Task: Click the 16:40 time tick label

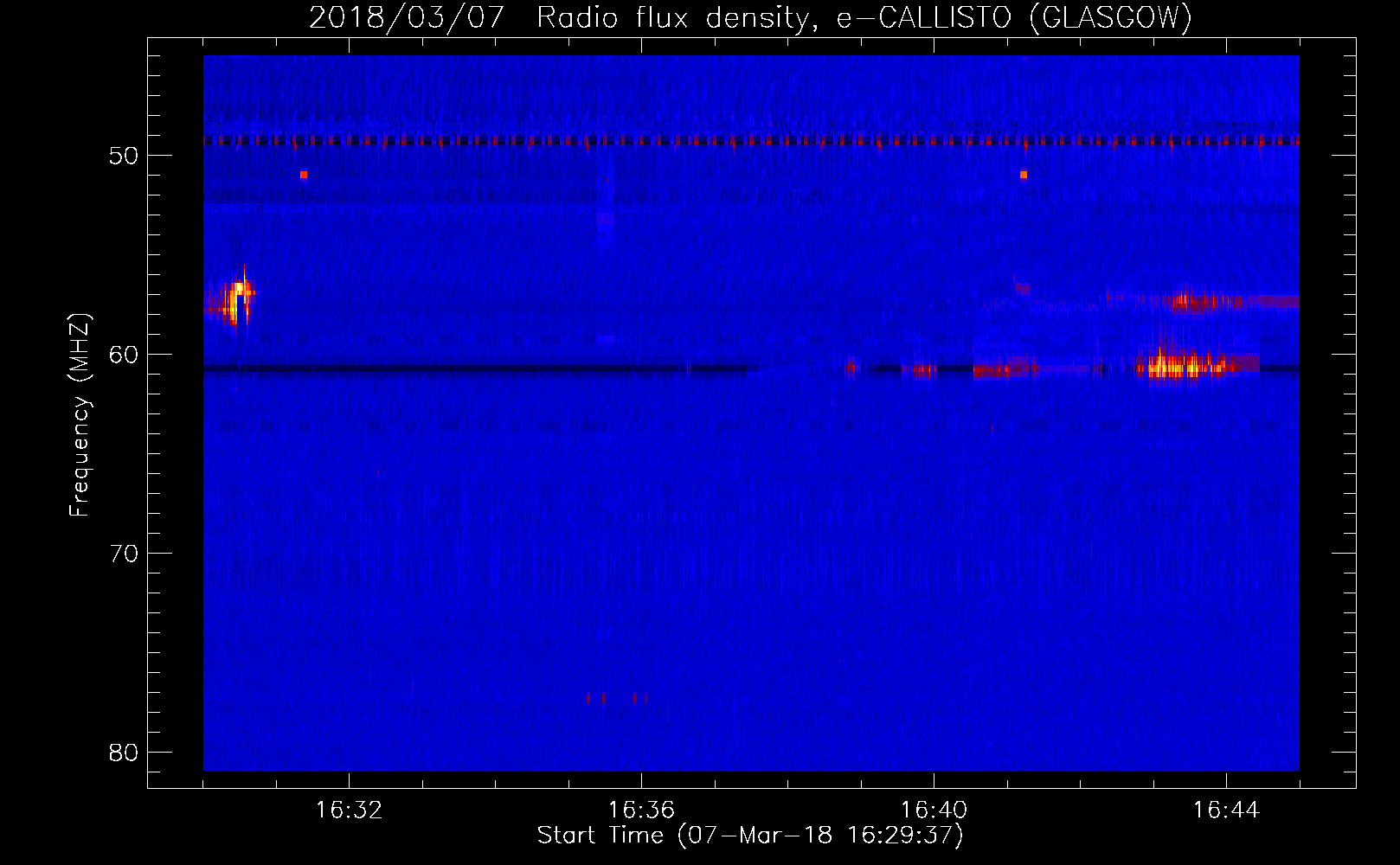Action: [x=934, y=811]
